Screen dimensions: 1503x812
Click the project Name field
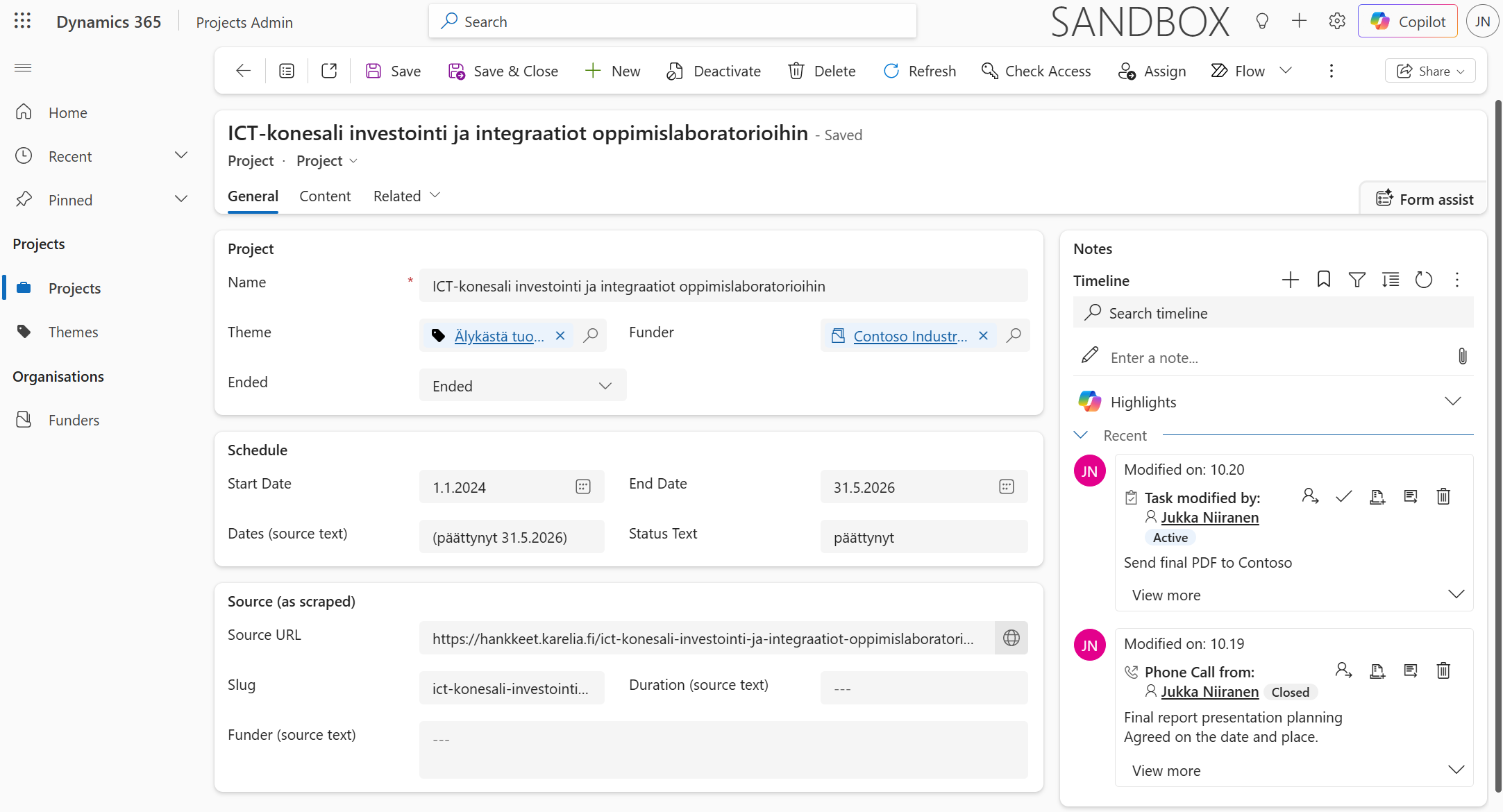point(723,286)
